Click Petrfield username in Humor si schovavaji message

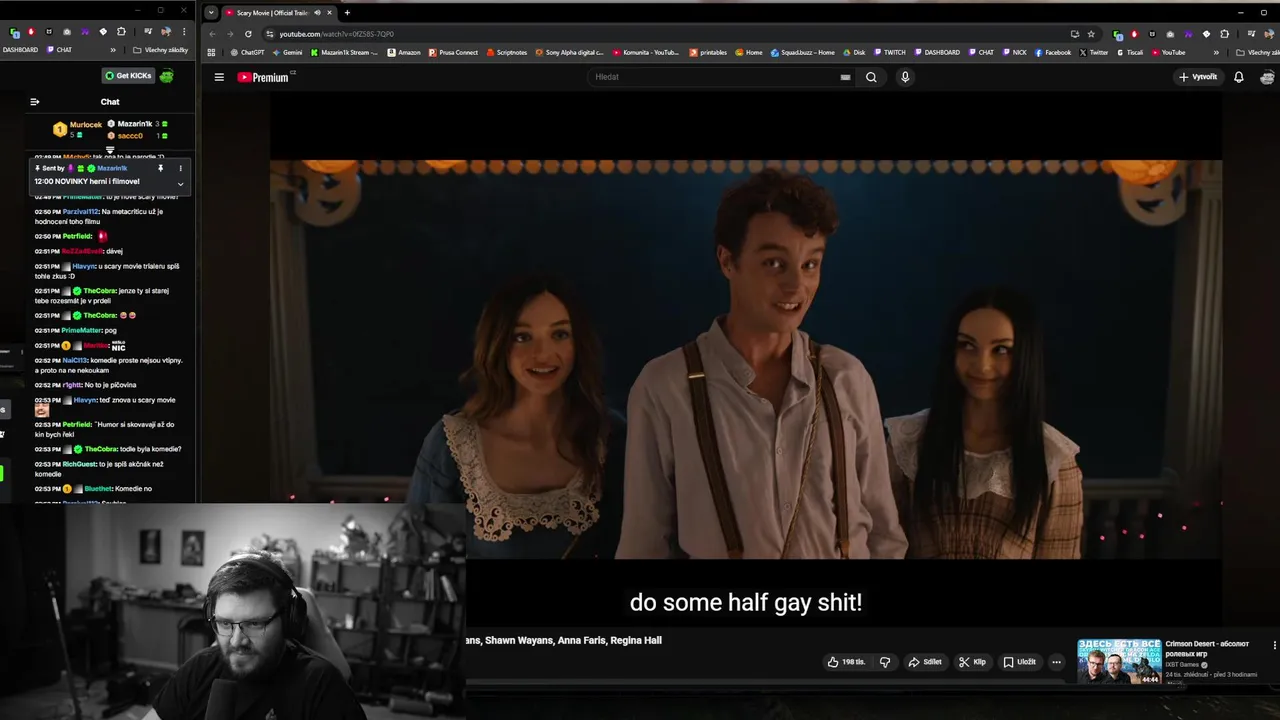click(x=77, y=425)
